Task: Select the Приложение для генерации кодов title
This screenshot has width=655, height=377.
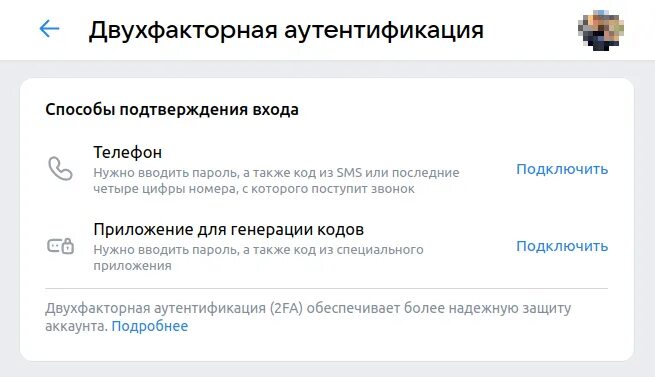Action: click(x=228, y=229)
